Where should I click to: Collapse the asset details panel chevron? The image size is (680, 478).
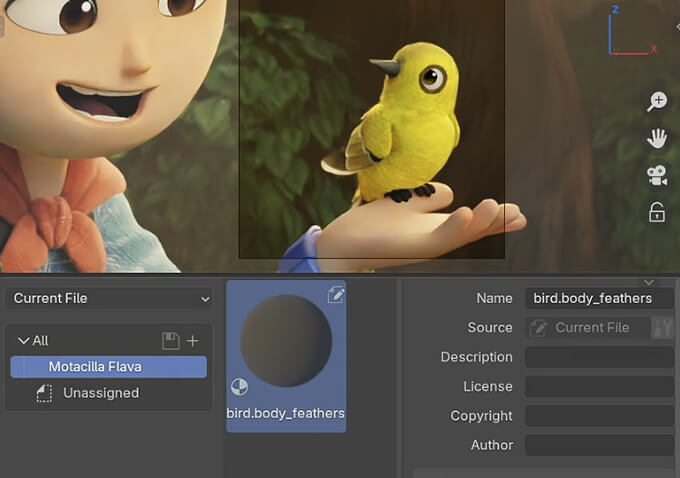tap(649, 282)
